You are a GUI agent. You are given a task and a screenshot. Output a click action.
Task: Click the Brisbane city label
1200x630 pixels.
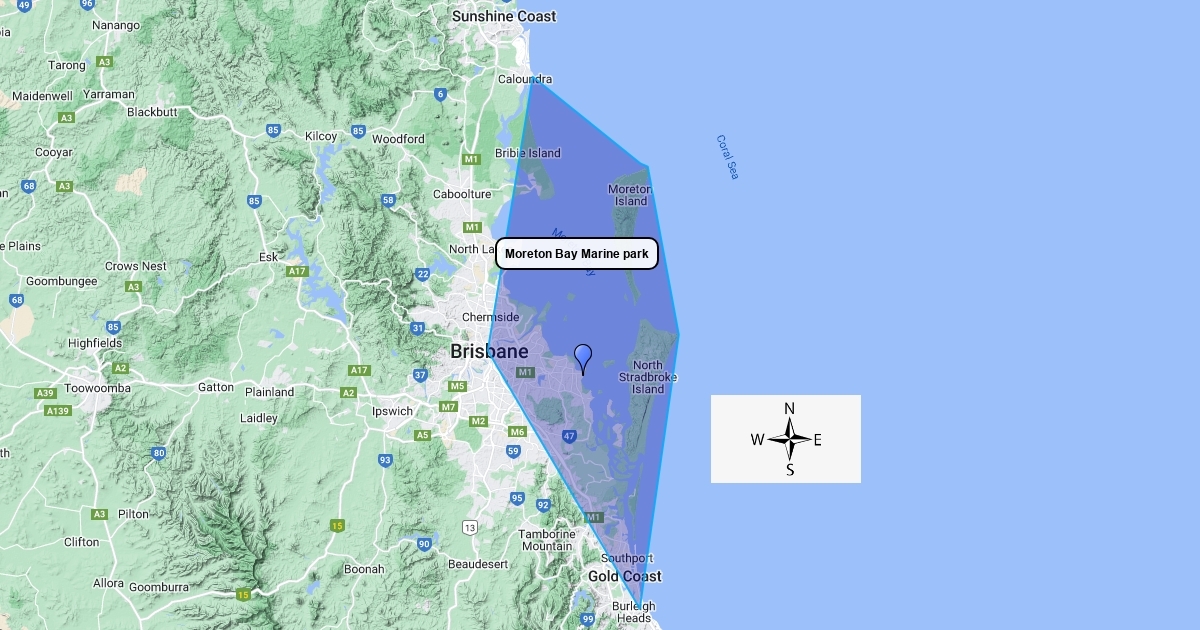pos(489,351)
